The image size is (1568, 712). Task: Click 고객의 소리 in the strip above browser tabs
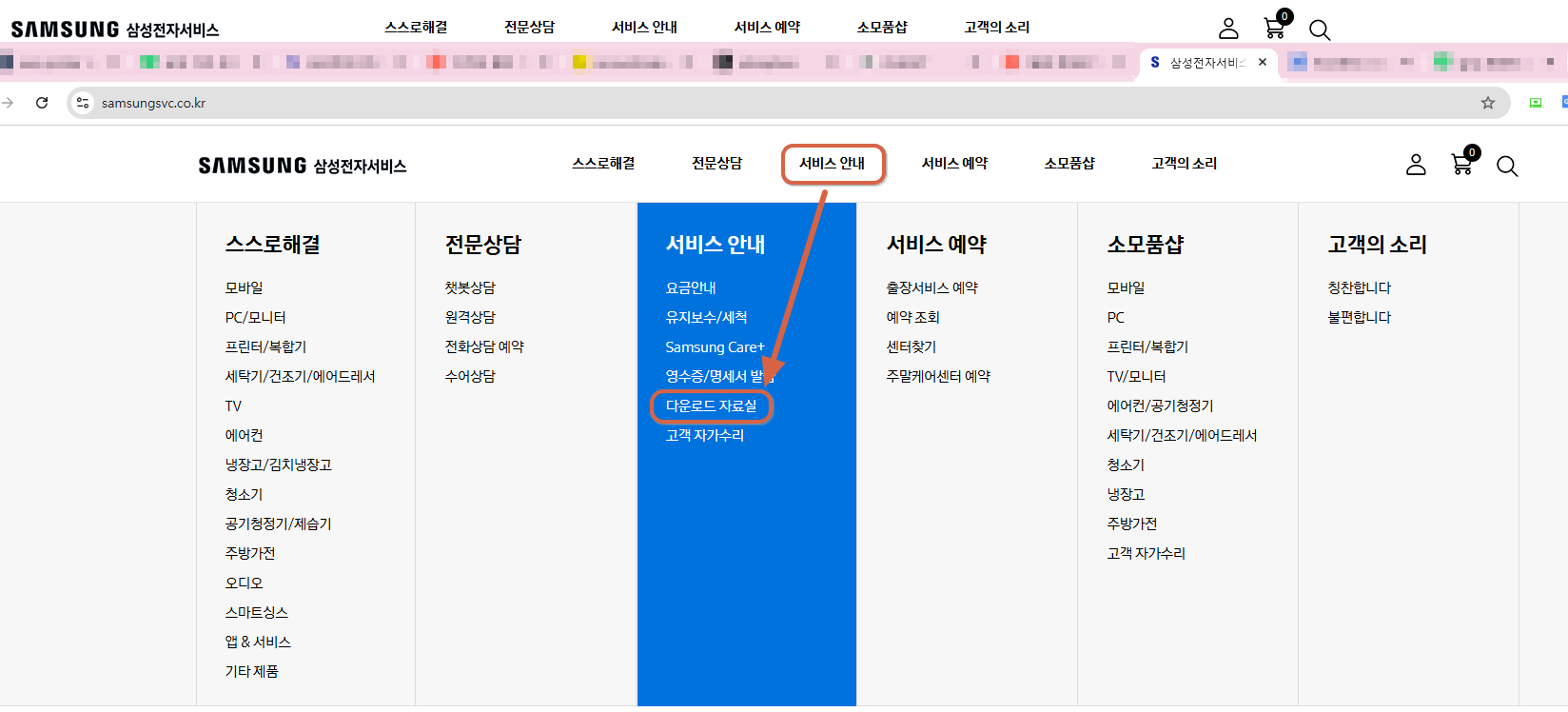pyautogui.click(x=997, y=28)
